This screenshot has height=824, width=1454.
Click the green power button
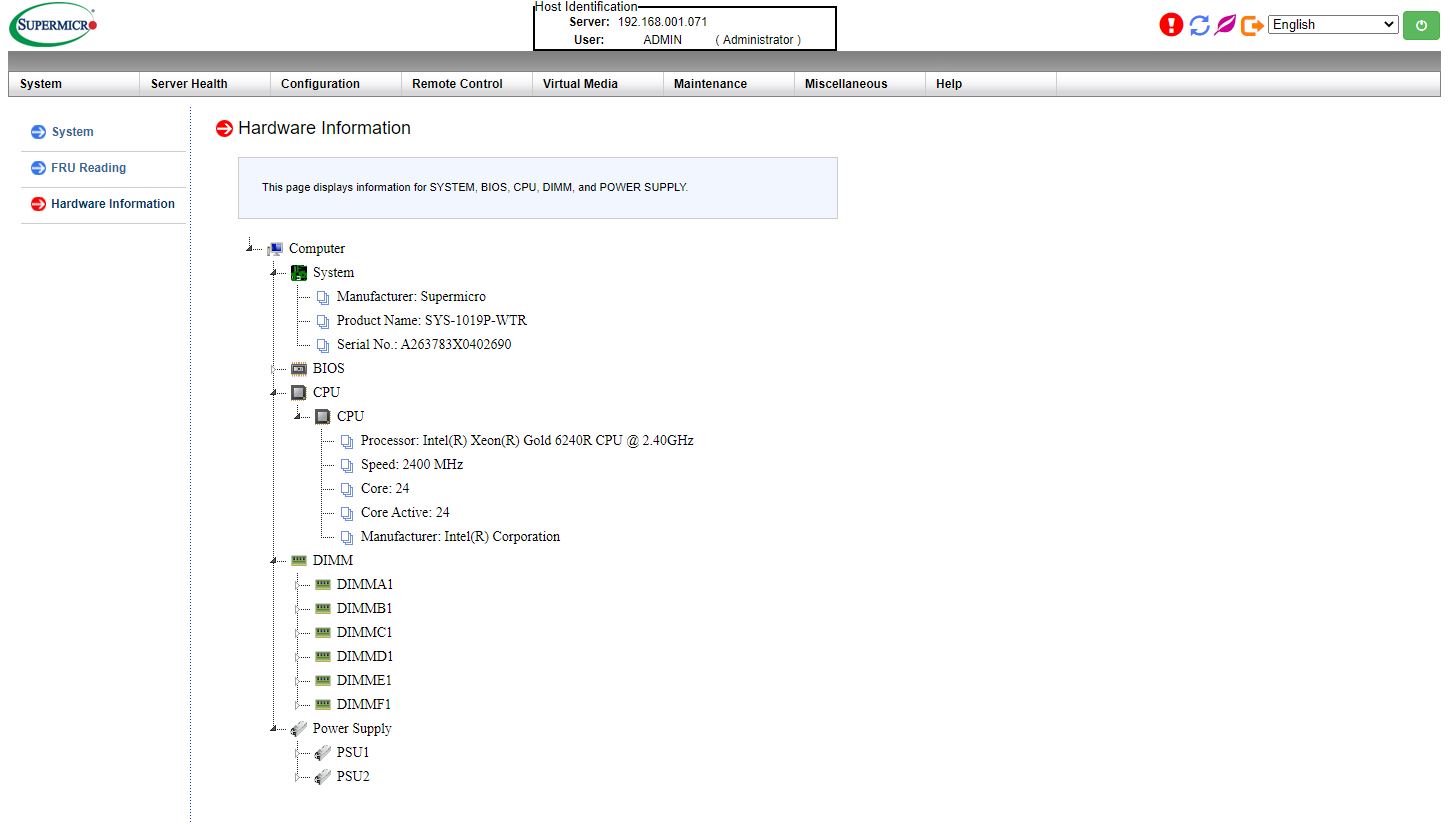1421,25
